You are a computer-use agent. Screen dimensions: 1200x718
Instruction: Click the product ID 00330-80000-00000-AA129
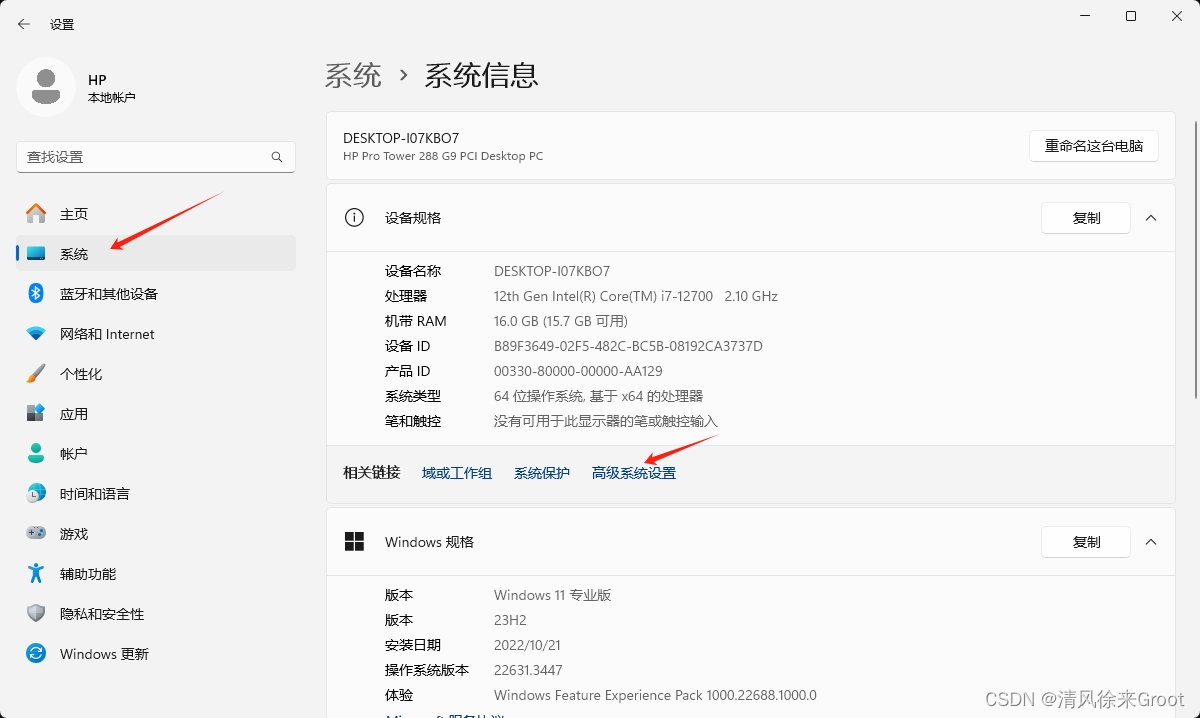click(578, 371)
